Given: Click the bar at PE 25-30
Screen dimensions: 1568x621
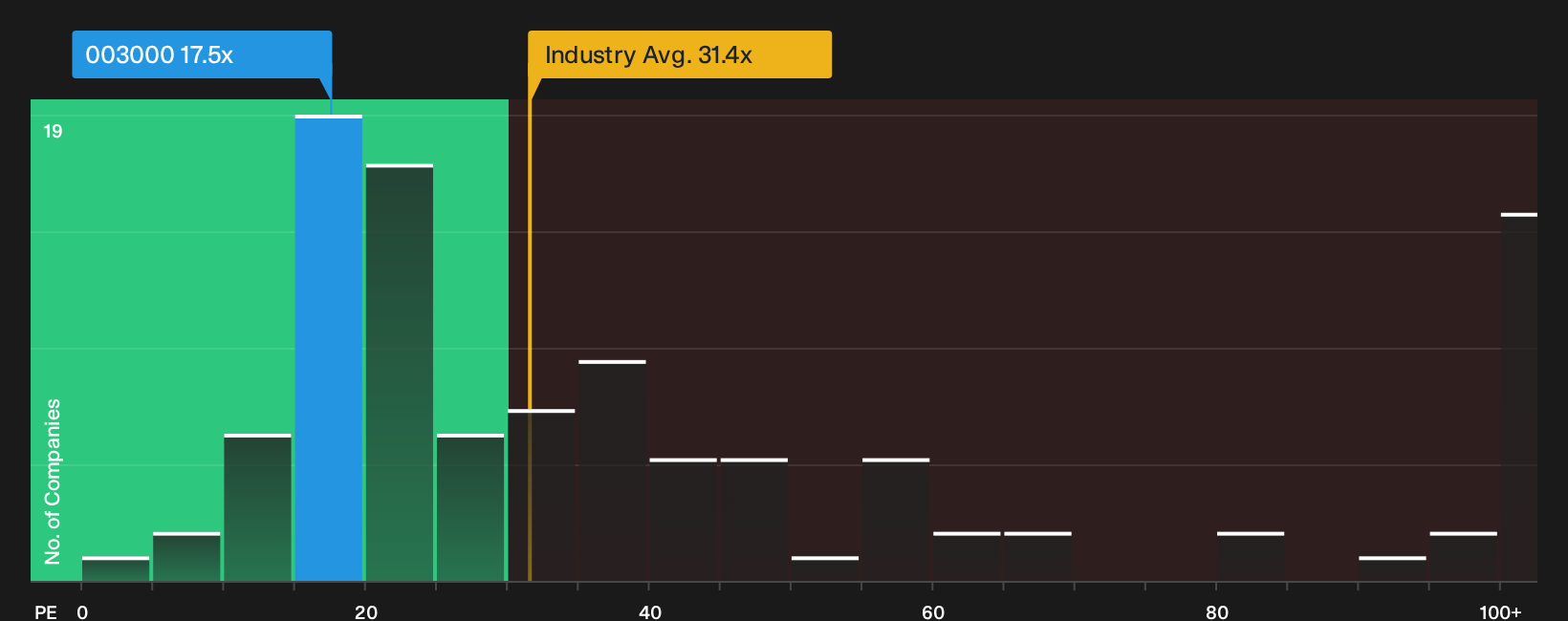Looking at the screenshot, I should click(x=470, y=507).
